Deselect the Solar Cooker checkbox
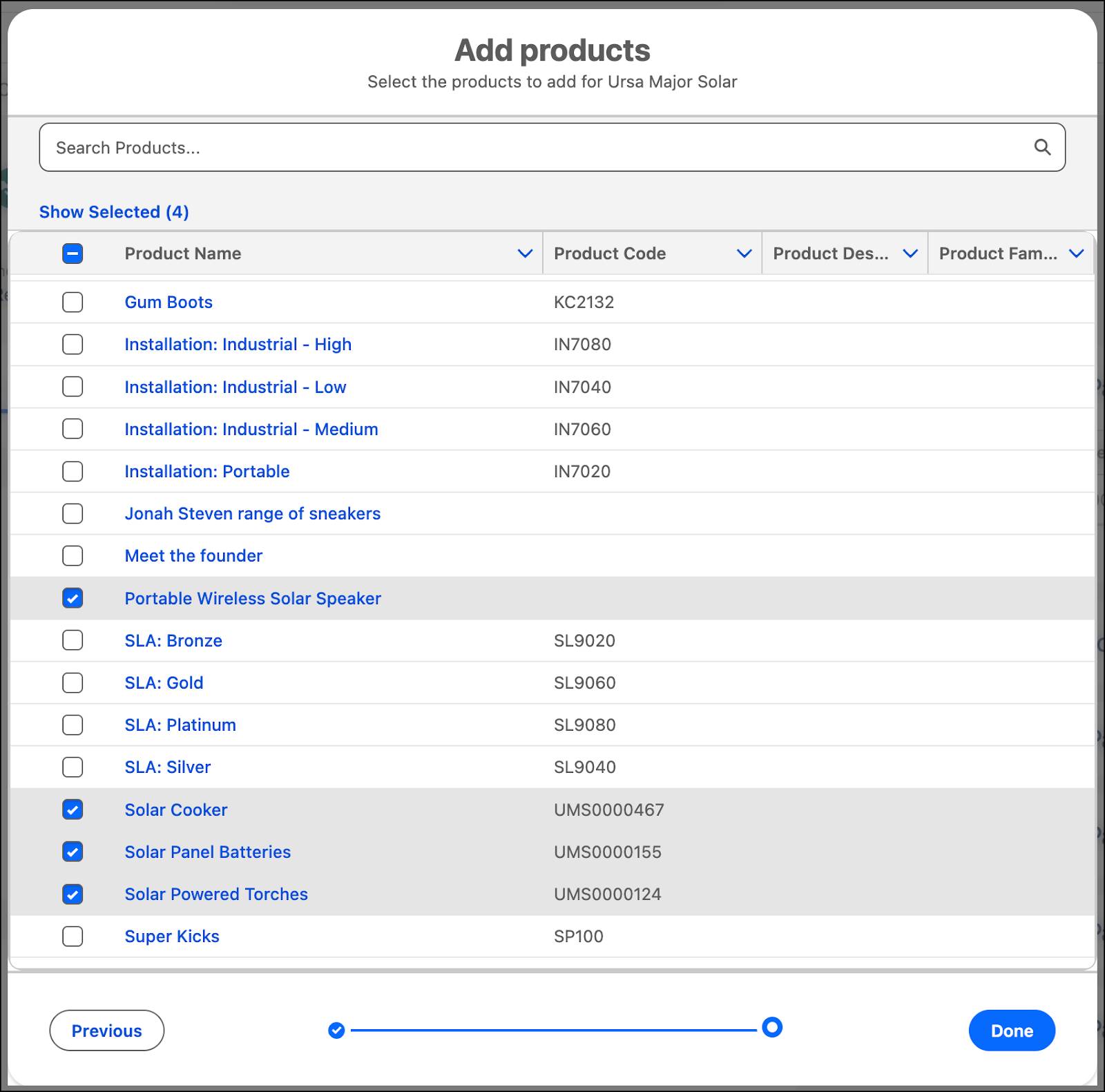This screenshot has width=1105, height=1092. pos(73,810)
